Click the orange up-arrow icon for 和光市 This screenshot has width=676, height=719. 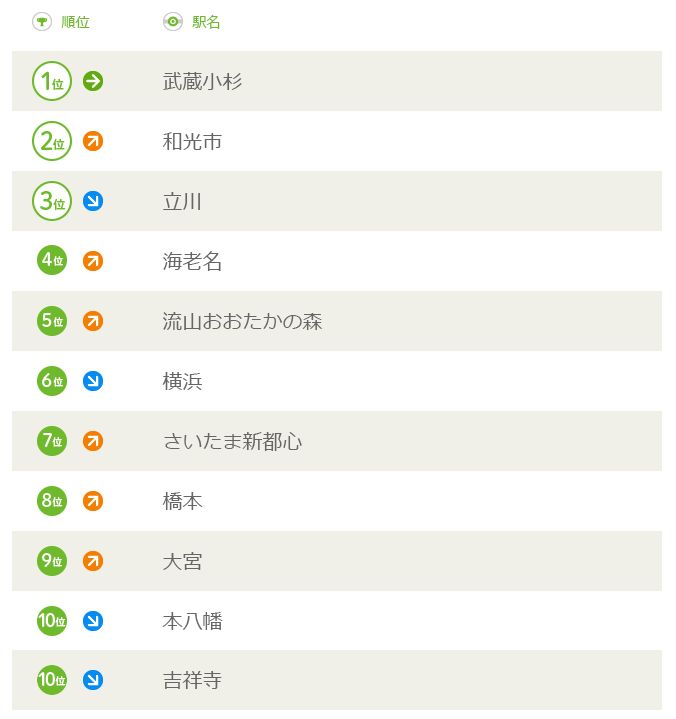(93, 141)
